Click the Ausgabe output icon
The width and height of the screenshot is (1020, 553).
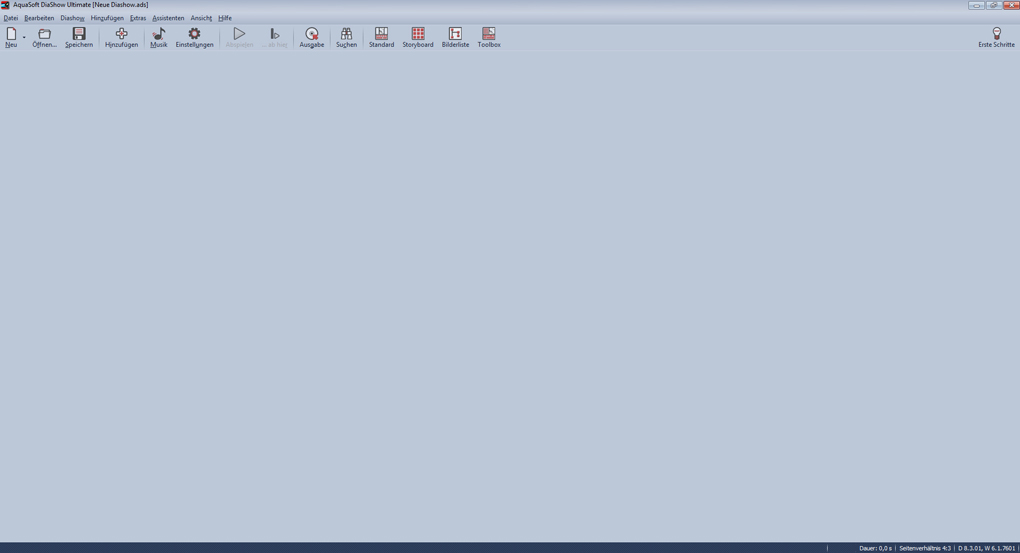311,35
